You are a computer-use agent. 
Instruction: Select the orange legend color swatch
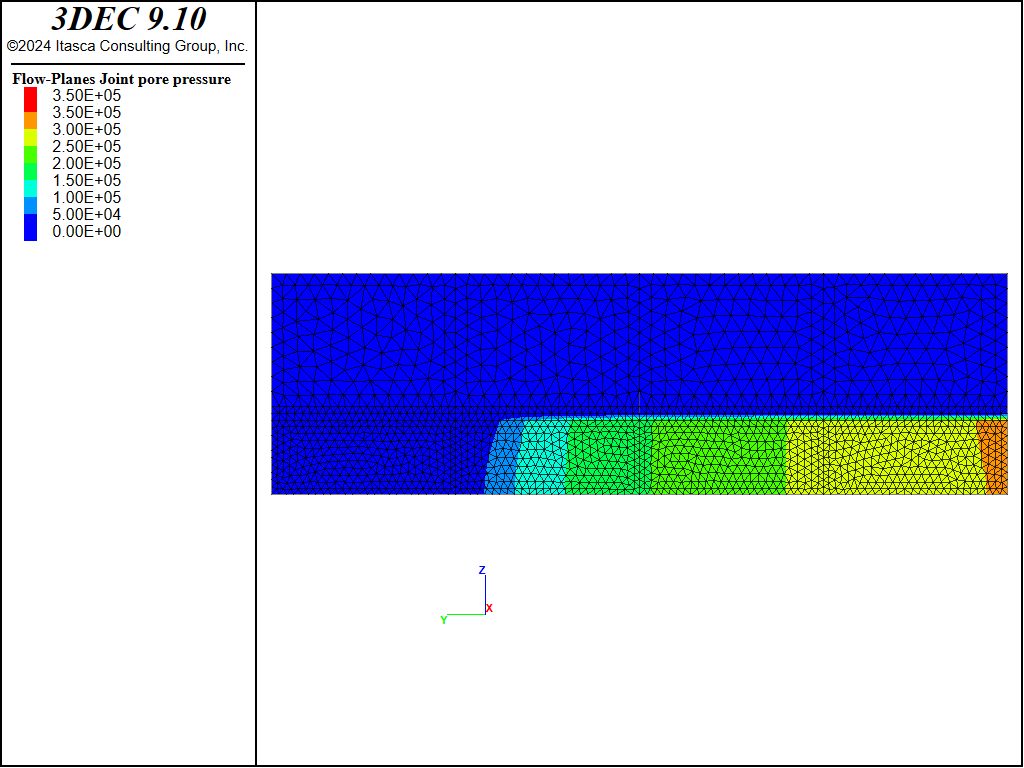[x=31, y=119]
